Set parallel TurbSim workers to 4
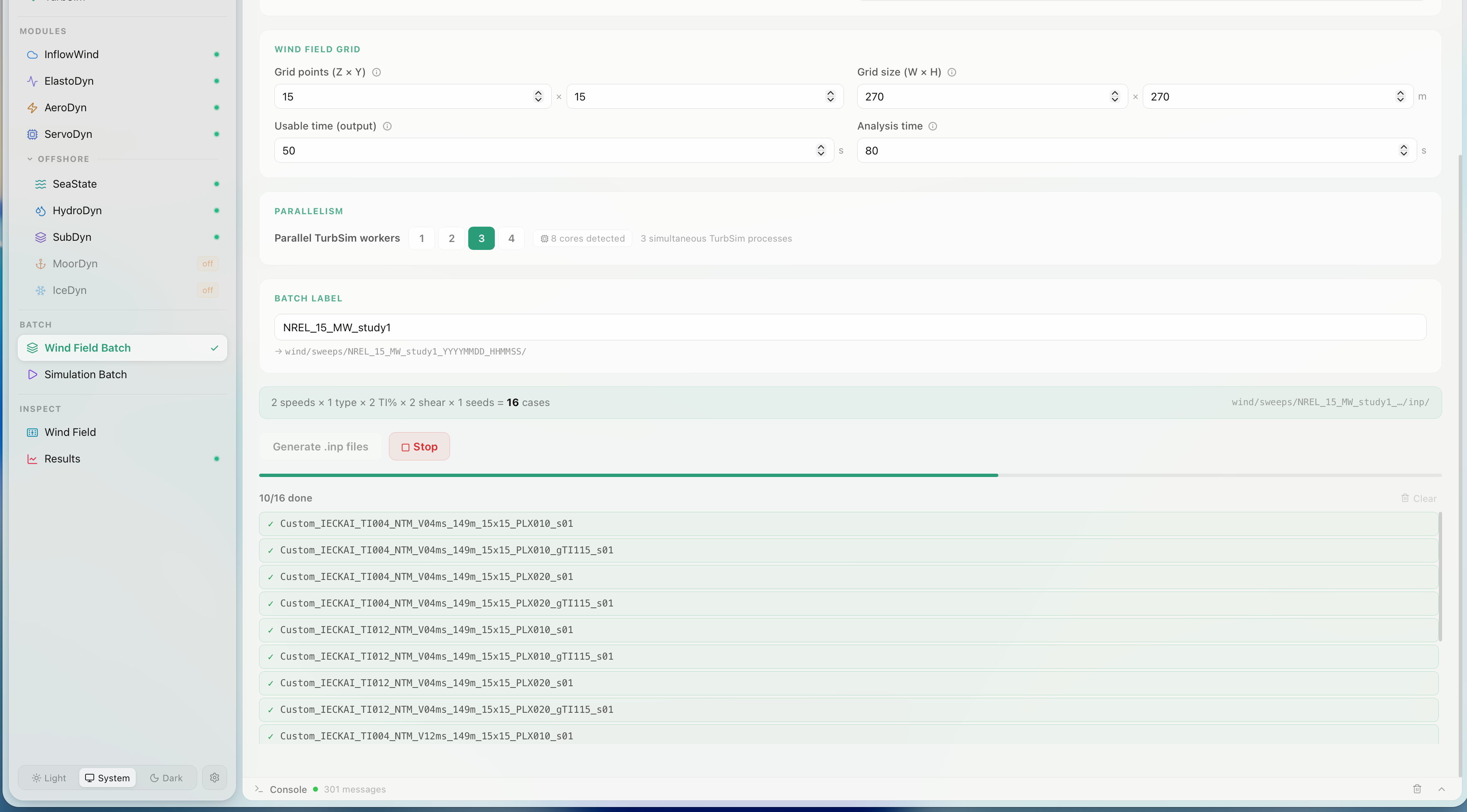Image resolution: width=1467 pixels, height=812 pixels. [511, 239]
